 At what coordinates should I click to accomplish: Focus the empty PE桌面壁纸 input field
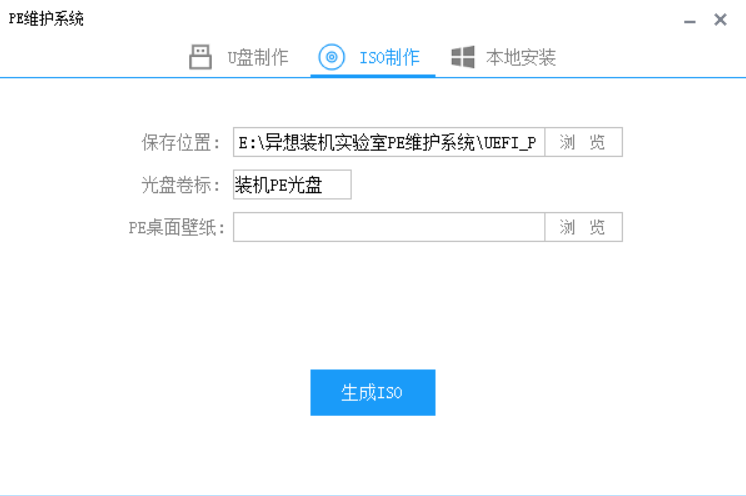point(389,227)
